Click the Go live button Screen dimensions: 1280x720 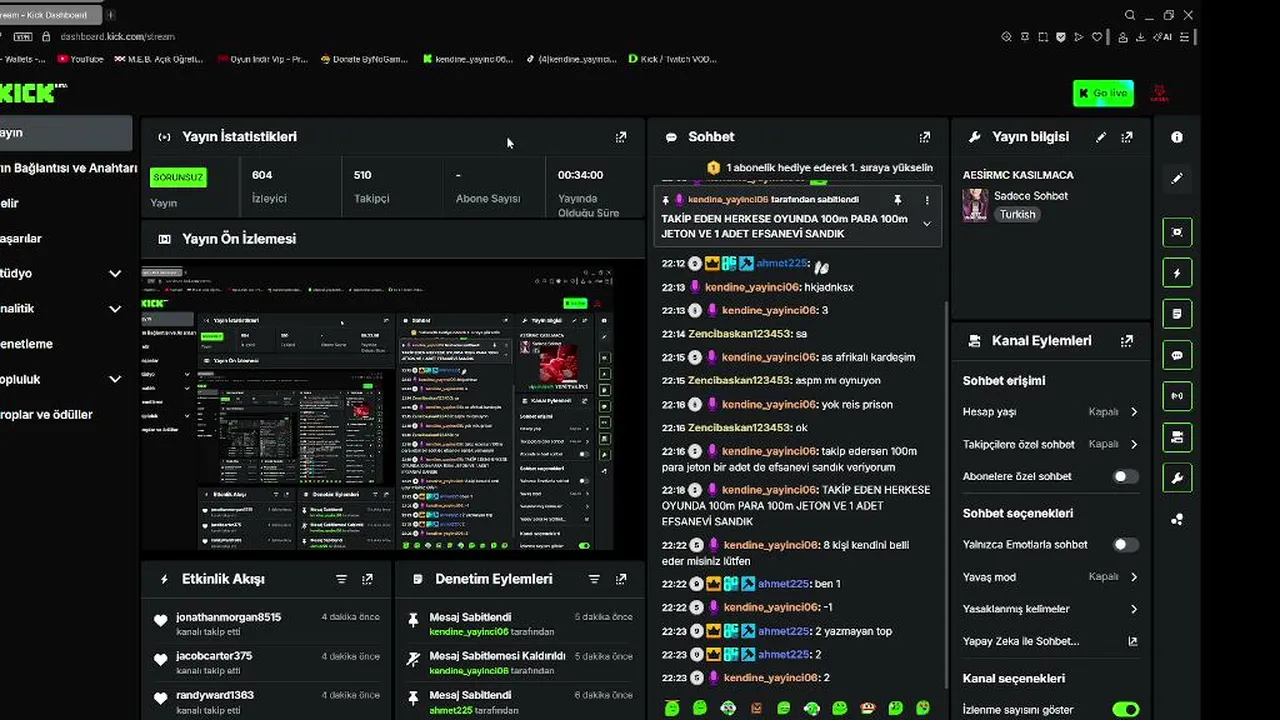click(1103, 93)
